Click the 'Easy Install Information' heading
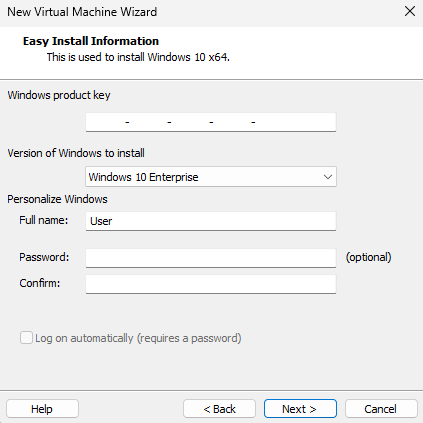This screenshot has height=423, width=423. (x=91, y=41)
